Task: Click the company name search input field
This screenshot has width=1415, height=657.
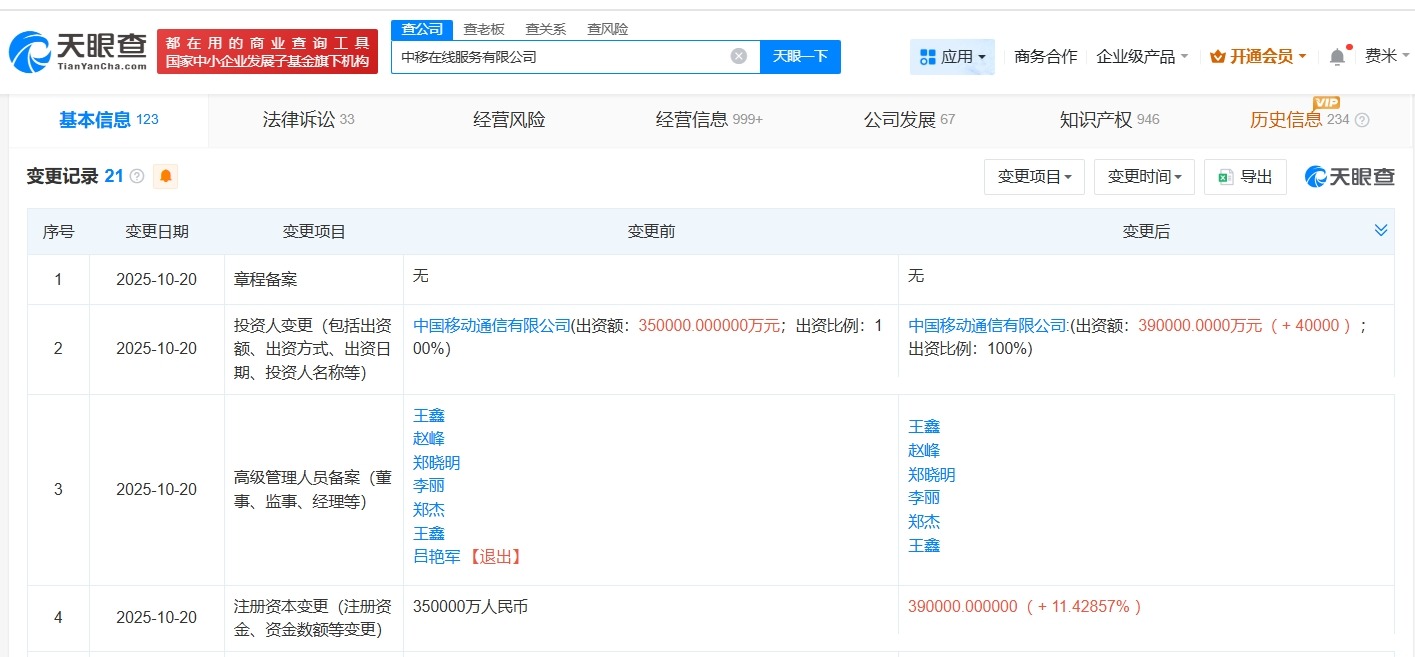Action: [560, 56]
